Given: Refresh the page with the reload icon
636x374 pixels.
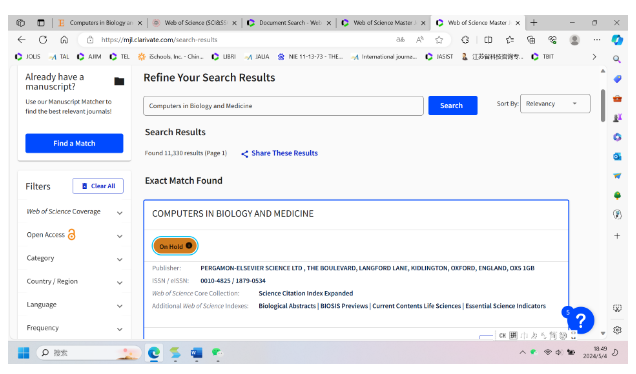Looking at the screenshot, I should click(43, 40).
